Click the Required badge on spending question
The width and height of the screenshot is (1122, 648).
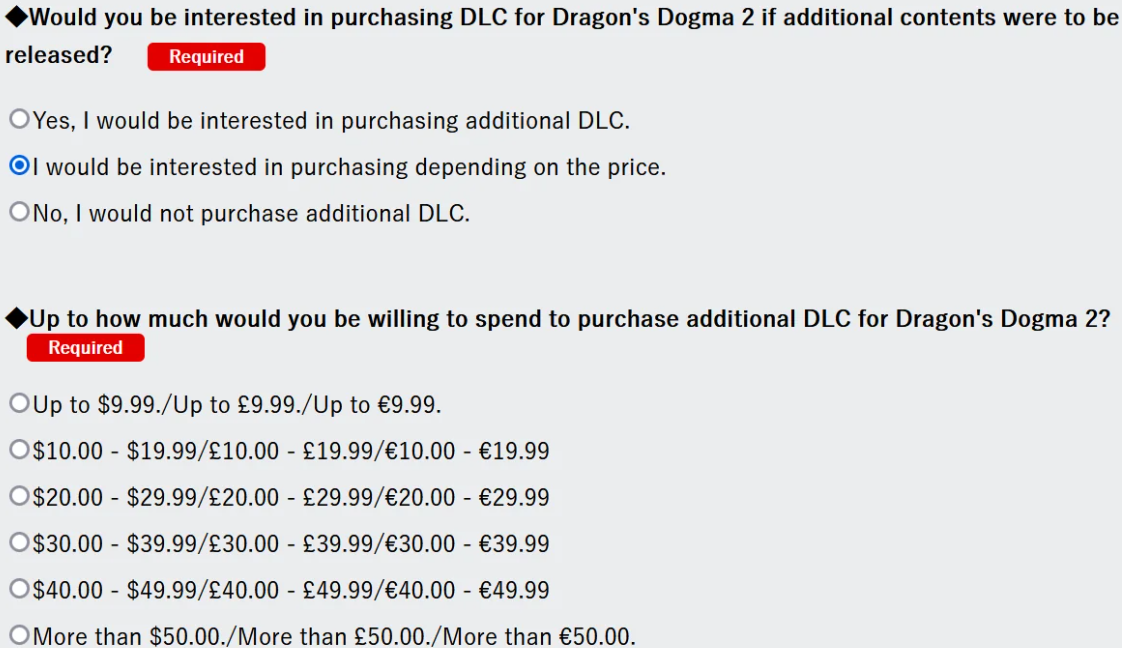click(x=85, y=348)
